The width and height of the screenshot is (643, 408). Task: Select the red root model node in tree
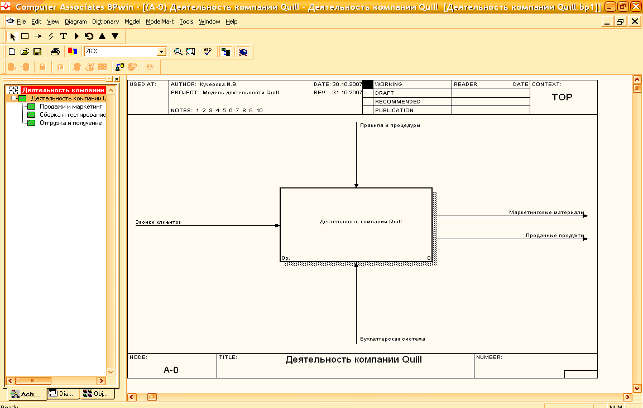tap(63, 90)
